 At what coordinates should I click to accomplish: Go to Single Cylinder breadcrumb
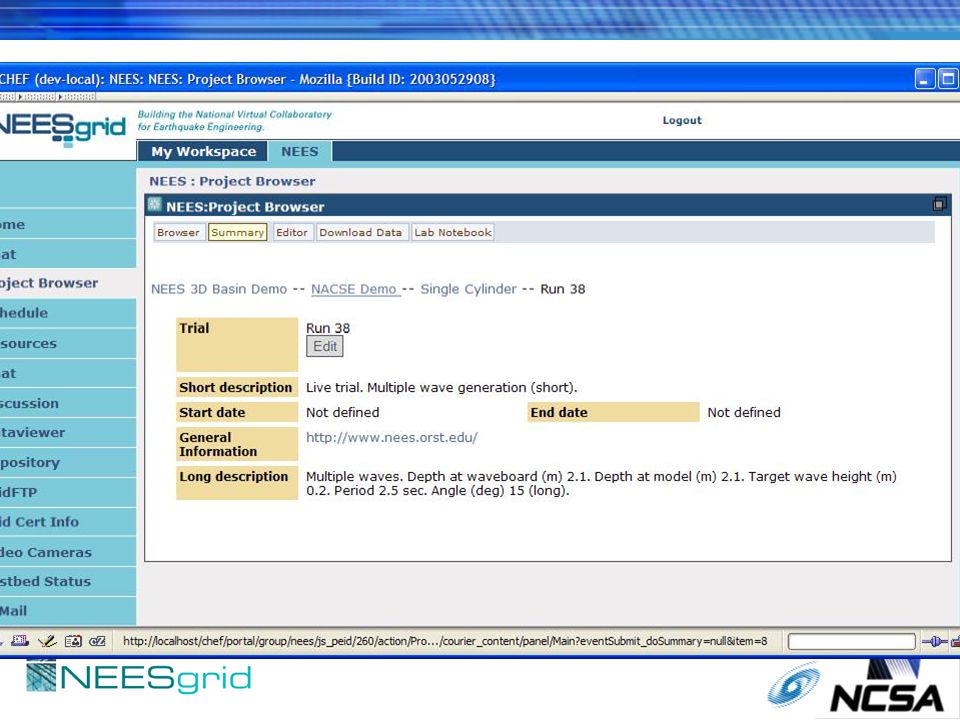coord(468,289)
